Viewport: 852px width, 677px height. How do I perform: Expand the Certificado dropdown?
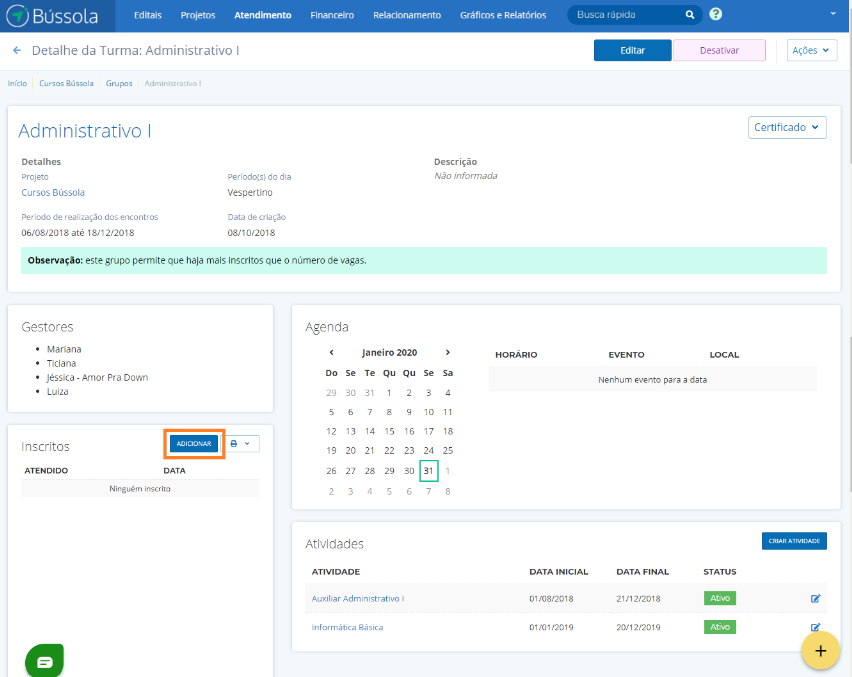[787, 127]
